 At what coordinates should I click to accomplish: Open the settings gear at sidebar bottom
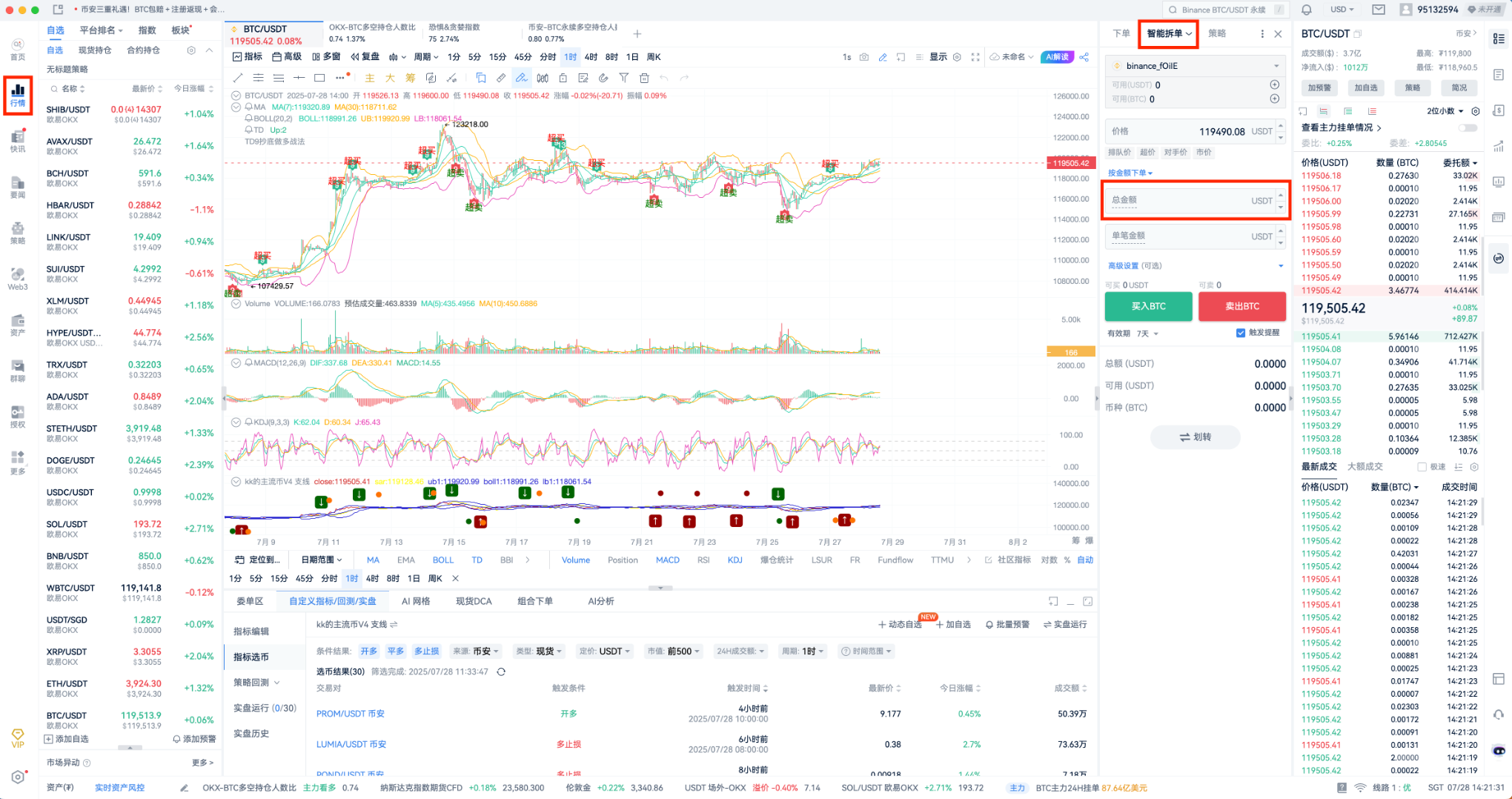tap(18, 777)
